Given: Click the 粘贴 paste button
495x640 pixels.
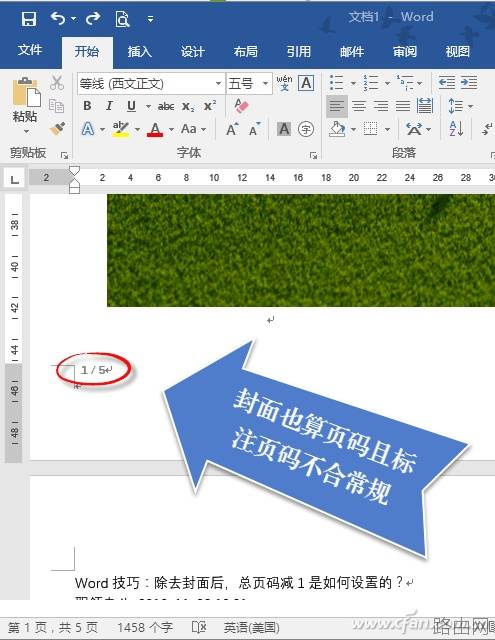Looking at the screenshot, I should tap(25, 100).
